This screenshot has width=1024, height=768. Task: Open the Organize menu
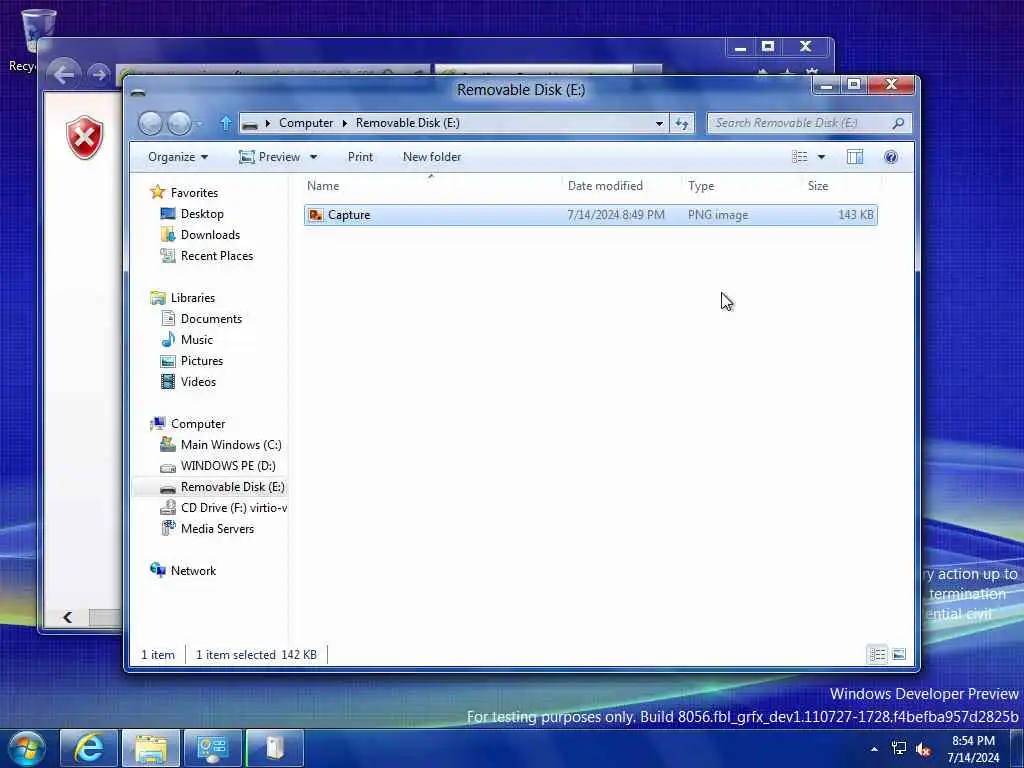178,157
